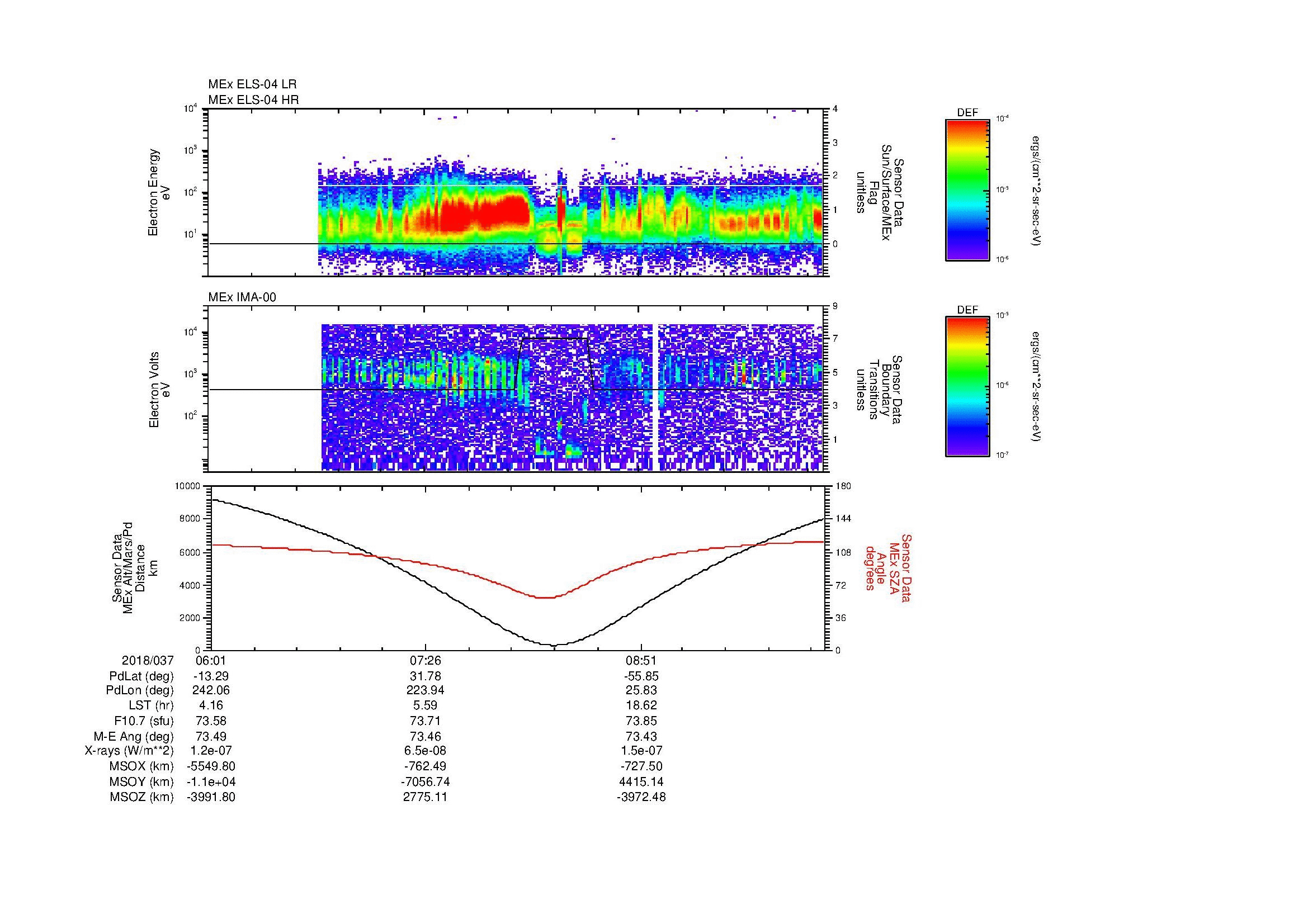Click the MSOY value -1.1e+04

point(211,781)
